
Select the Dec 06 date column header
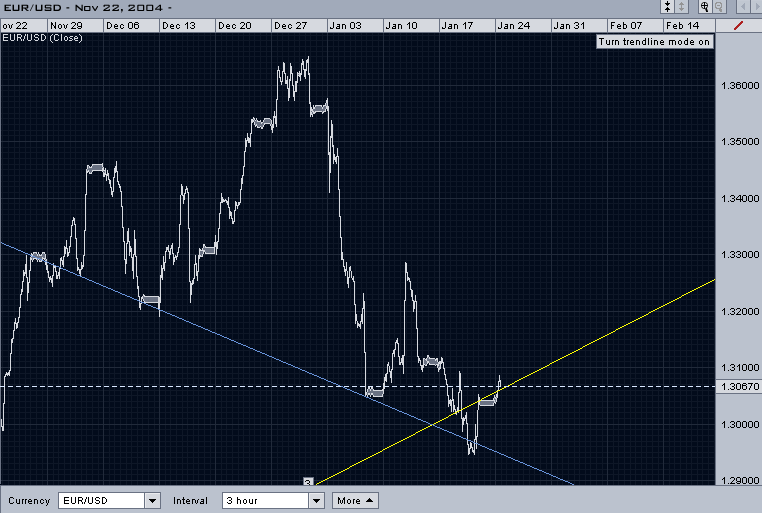coord(131,26)
